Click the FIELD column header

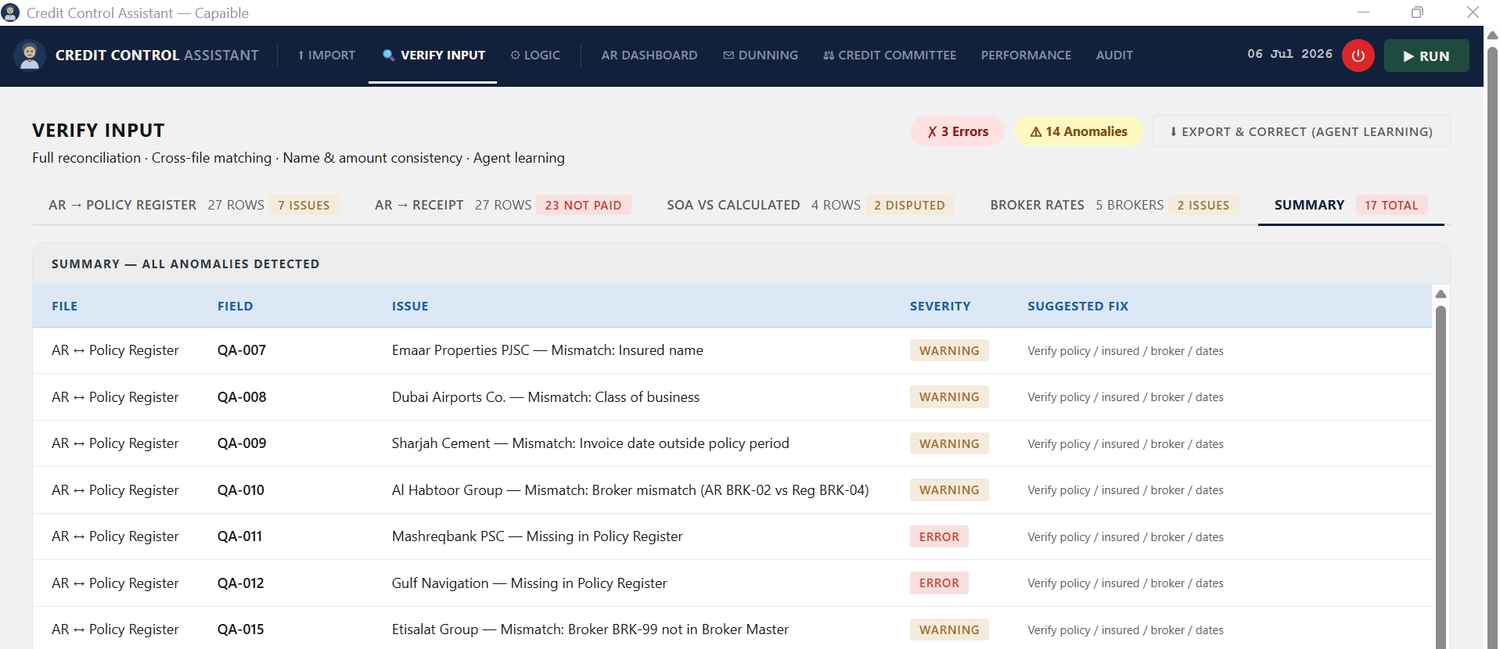pyautogui.click(x=235, y=306)
